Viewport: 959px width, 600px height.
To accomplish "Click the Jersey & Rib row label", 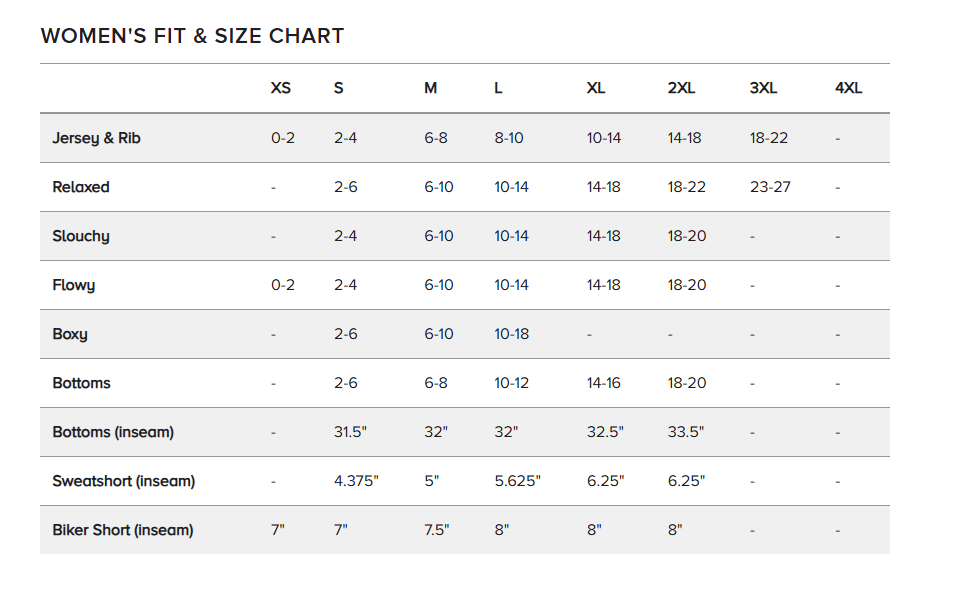I will coord(96,138).
